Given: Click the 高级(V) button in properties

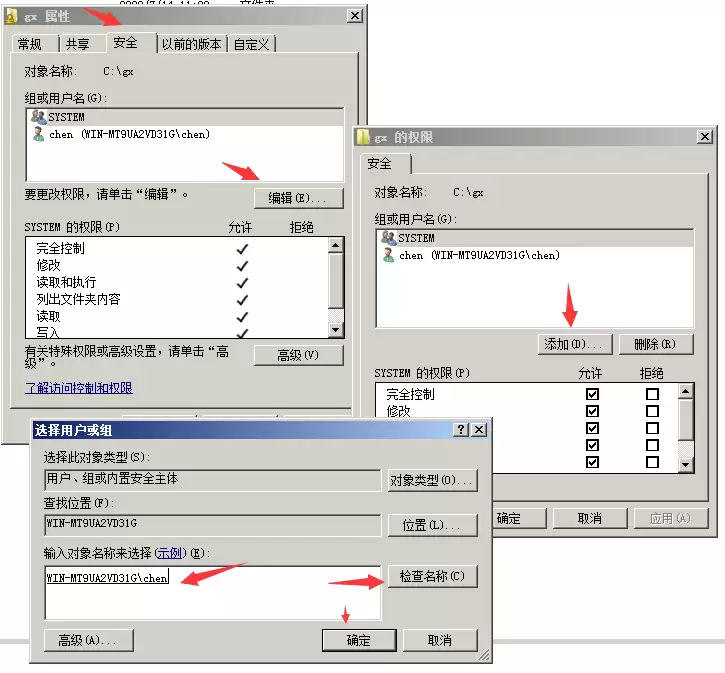Looking at the screenshot, I should tap(298, 355).
